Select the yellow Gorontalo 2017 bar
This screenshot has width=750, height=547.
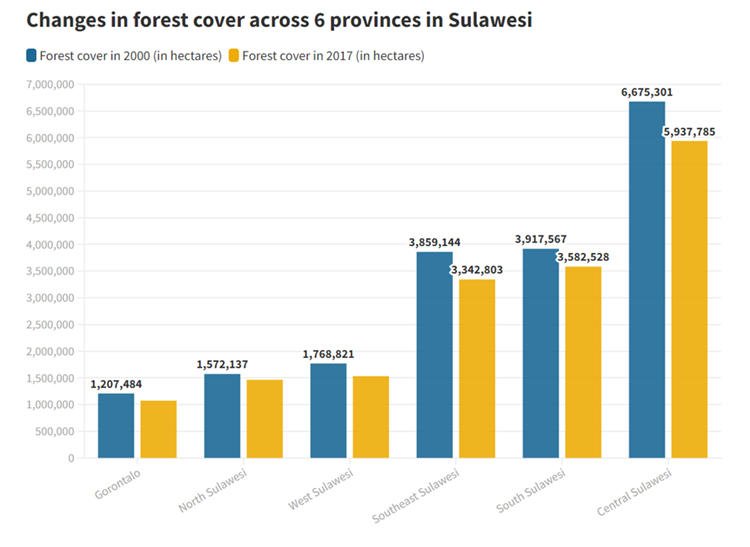158,429
